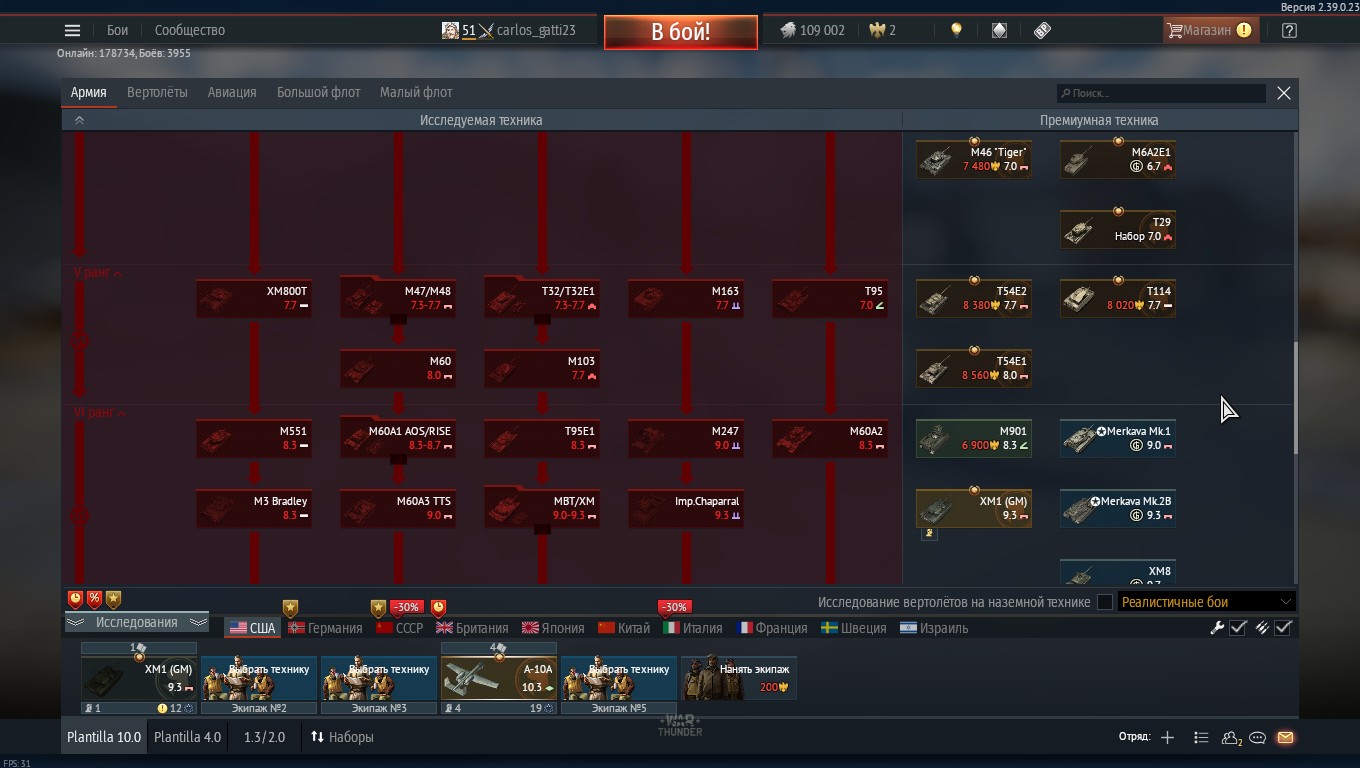
Task: Select premium T114 vehicle card
Action: (x=1118, y=298)
